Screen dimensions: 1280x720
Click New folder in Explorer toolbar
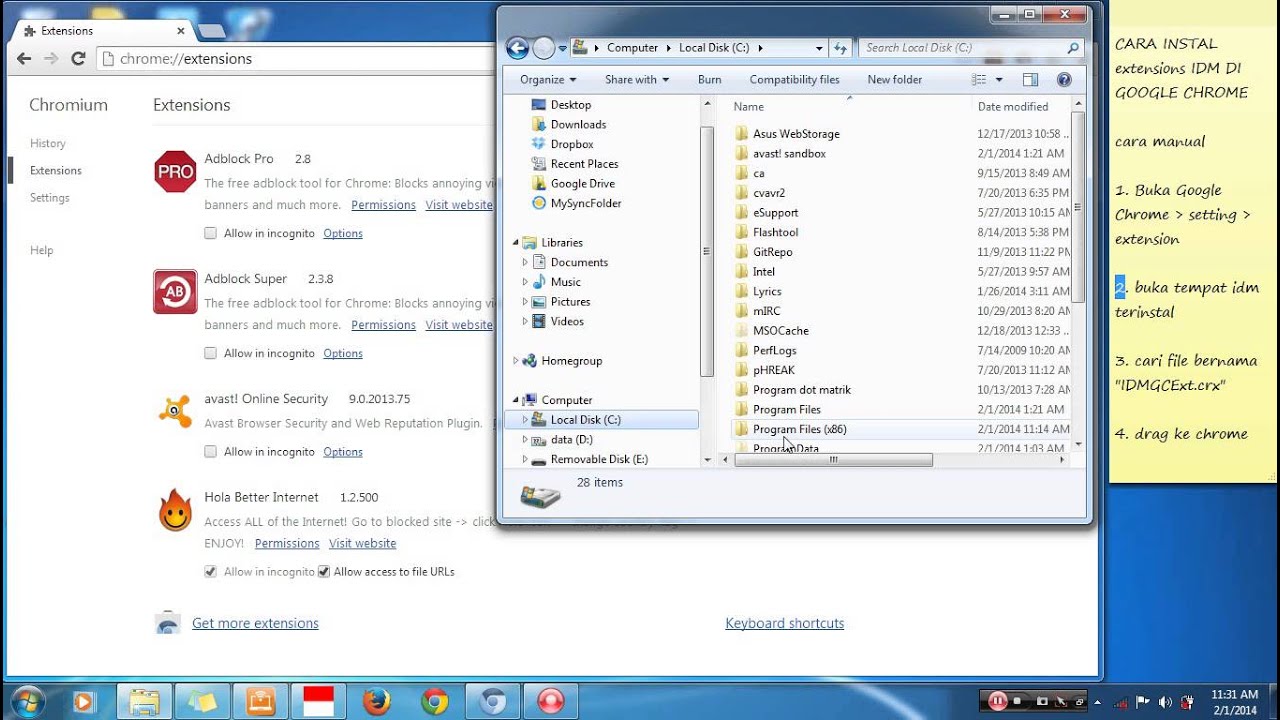[895, 79]
